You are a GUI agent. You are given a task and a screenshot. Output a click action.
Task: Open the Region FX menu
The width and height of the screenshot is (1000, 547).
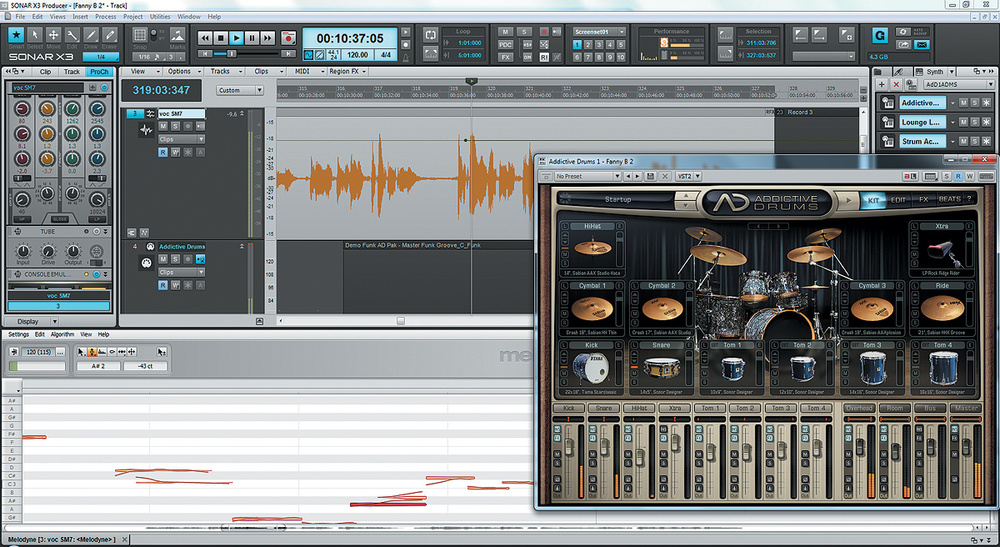click(347, 71)
